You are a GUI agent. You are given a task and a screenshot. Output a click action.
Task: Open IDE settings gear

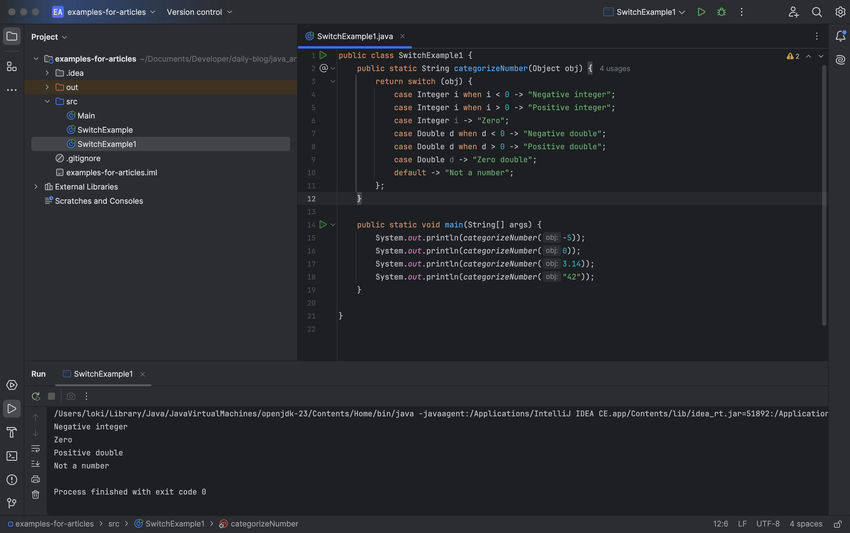[x=840, y=12]
